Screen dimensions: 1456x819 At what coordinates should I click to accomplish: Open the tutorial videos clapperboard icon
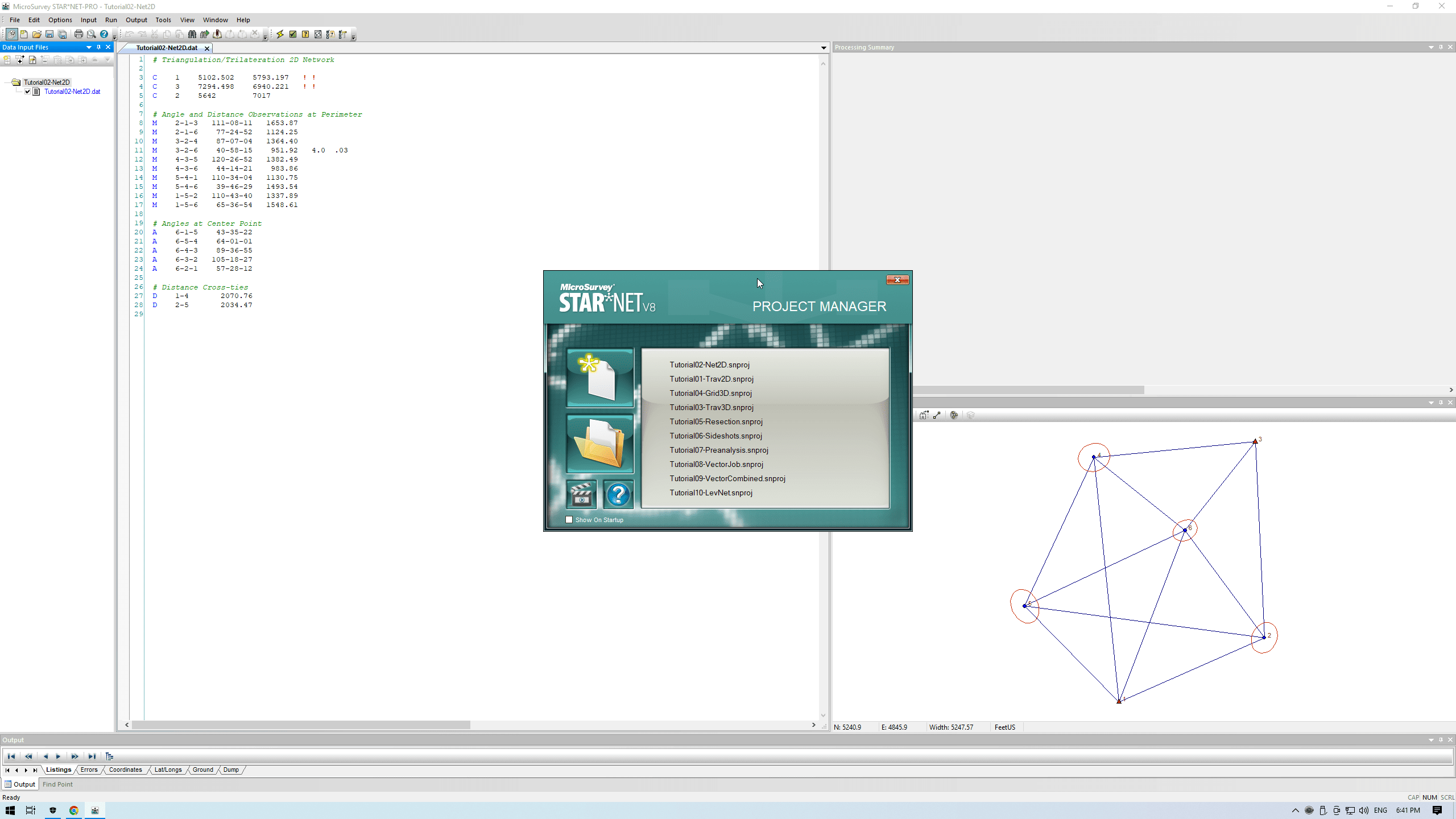click(581, 494)
